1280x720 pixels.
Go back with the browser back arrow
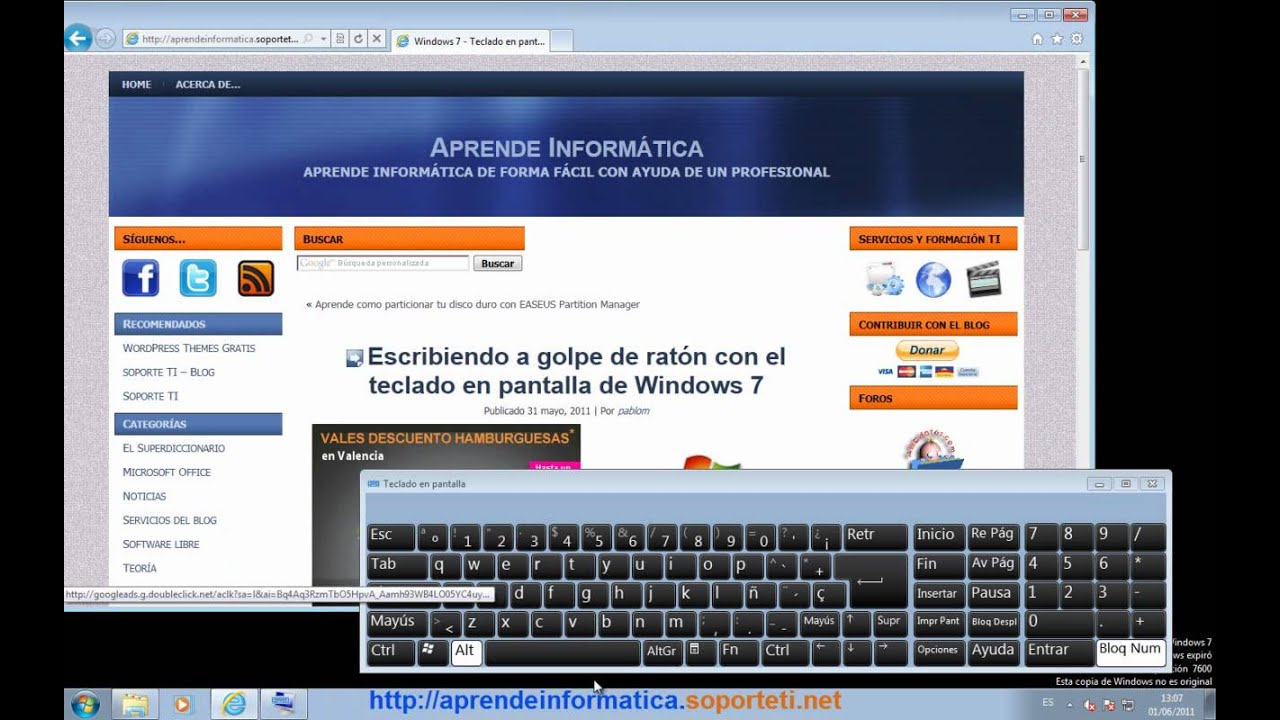[78, 38]
